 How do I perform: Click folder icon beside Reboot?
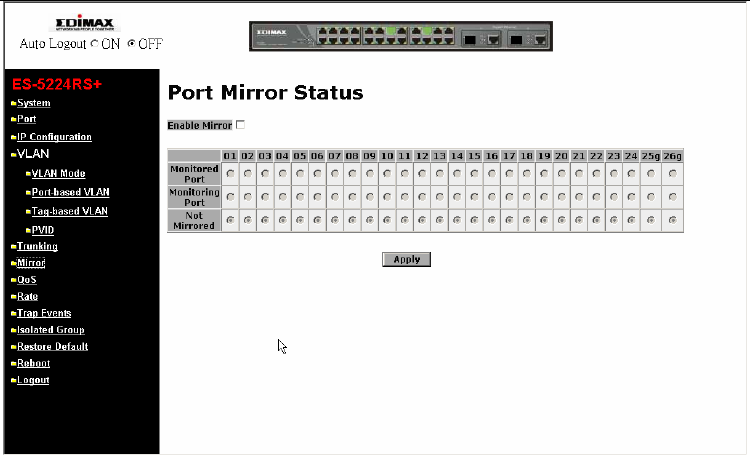click(13, 364)
